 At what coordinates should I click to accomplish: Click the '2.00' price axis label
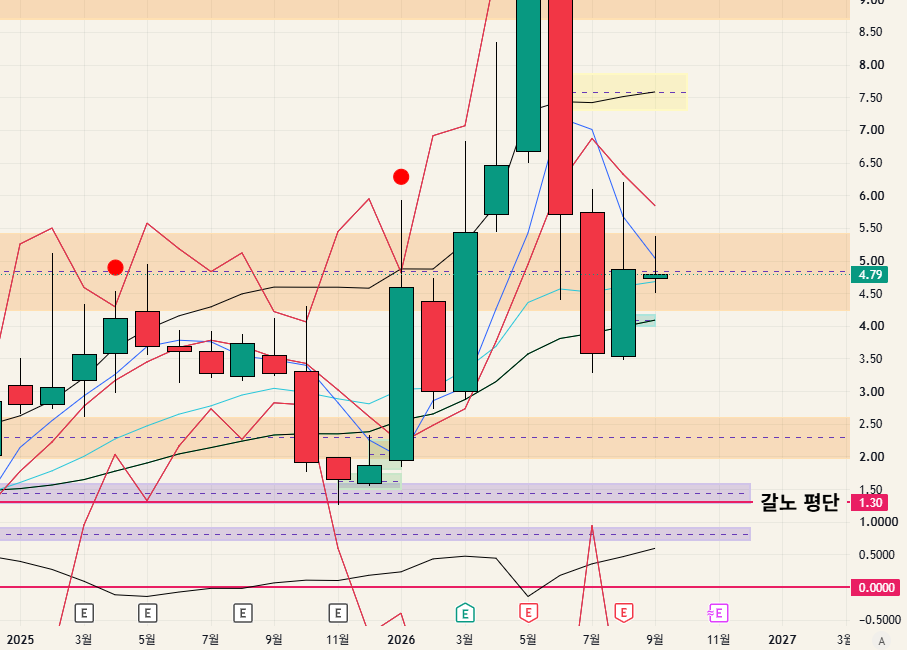coord(871,457)
